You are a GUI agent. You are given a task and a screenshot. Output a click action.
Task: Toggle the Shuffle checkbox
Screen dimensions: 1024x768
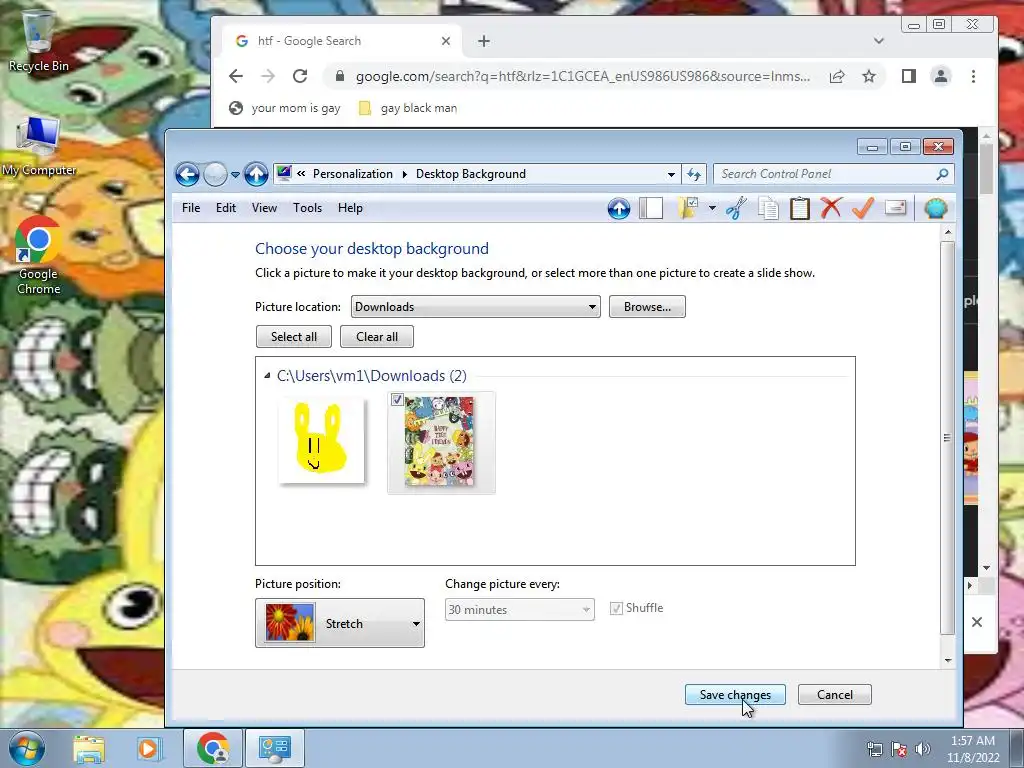click(x=616, y=609)
